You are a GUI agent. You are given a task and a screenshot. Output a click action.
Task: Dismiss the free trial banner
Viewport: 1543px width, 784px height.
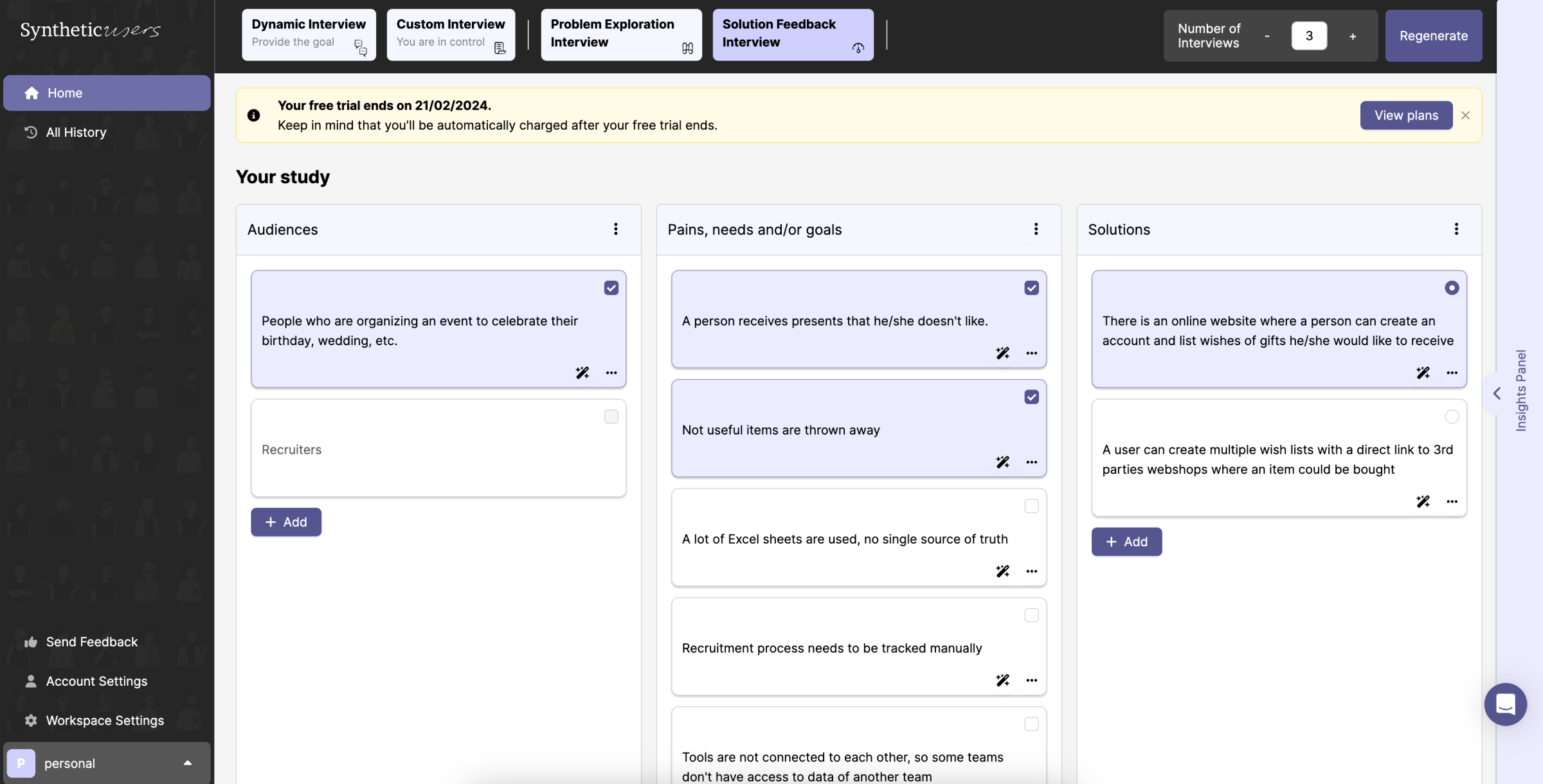[1465, 116]
